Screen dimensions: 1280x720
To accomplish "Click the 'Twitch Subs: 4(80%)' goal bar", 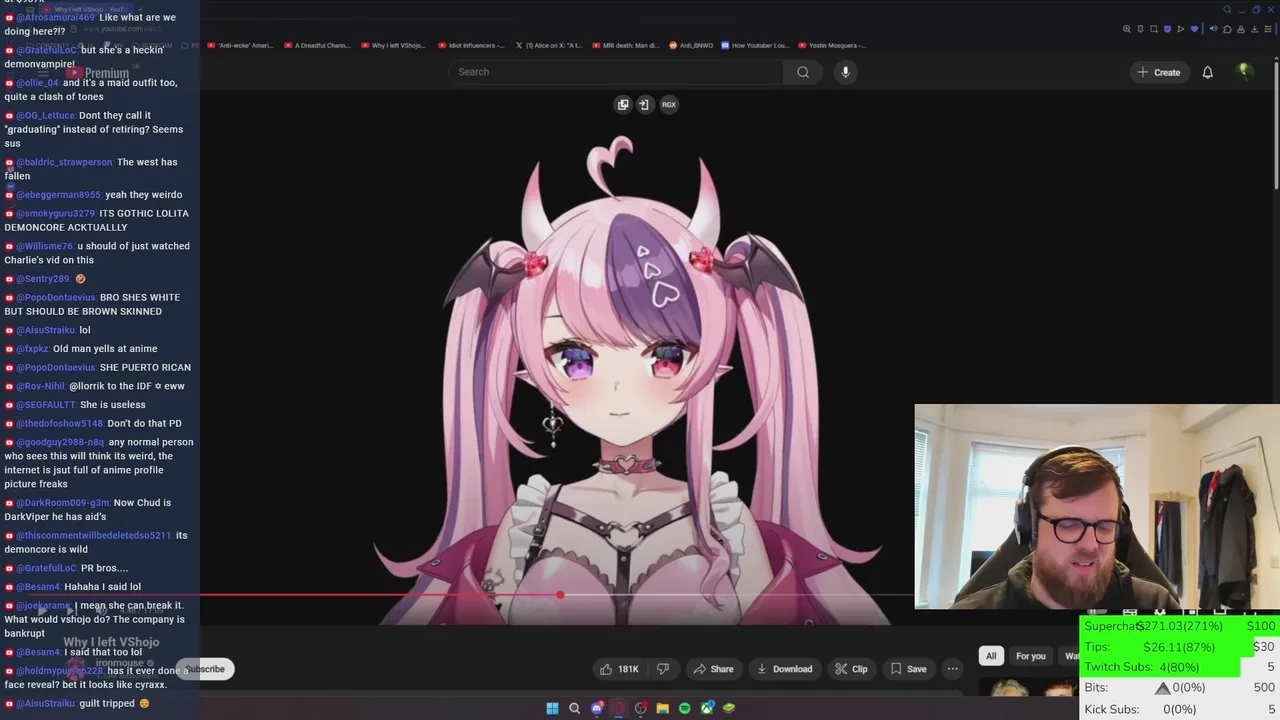I will point(1180,667).
